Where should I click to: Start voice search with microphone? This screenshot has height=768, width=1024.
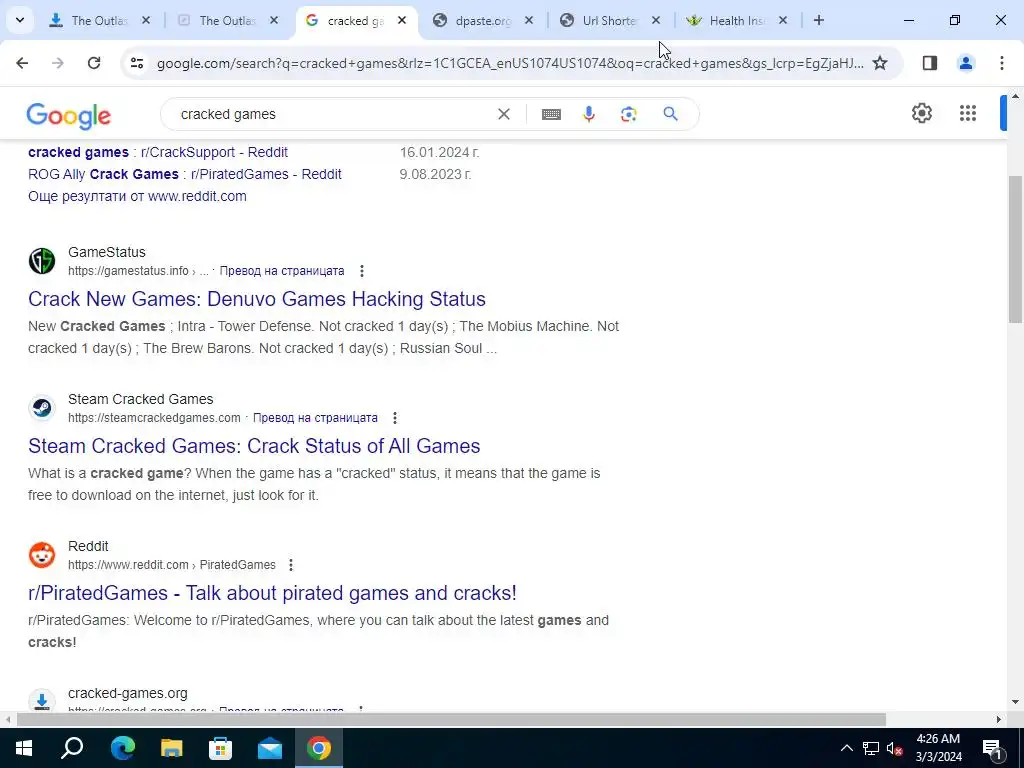pos(589,114)
